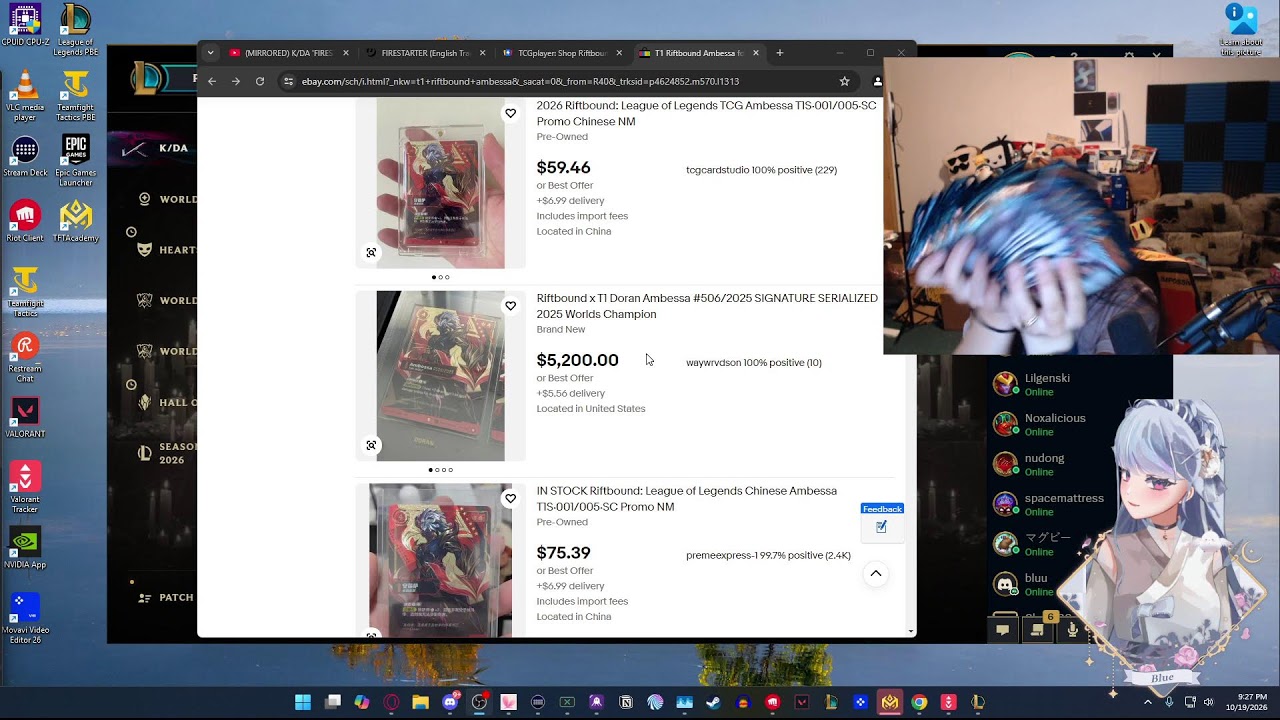Watch the $75.39 IN STOCK Ambessa listing
Image resolution: width=1280 pixels, height=720 pixels.
click(510, 498)
